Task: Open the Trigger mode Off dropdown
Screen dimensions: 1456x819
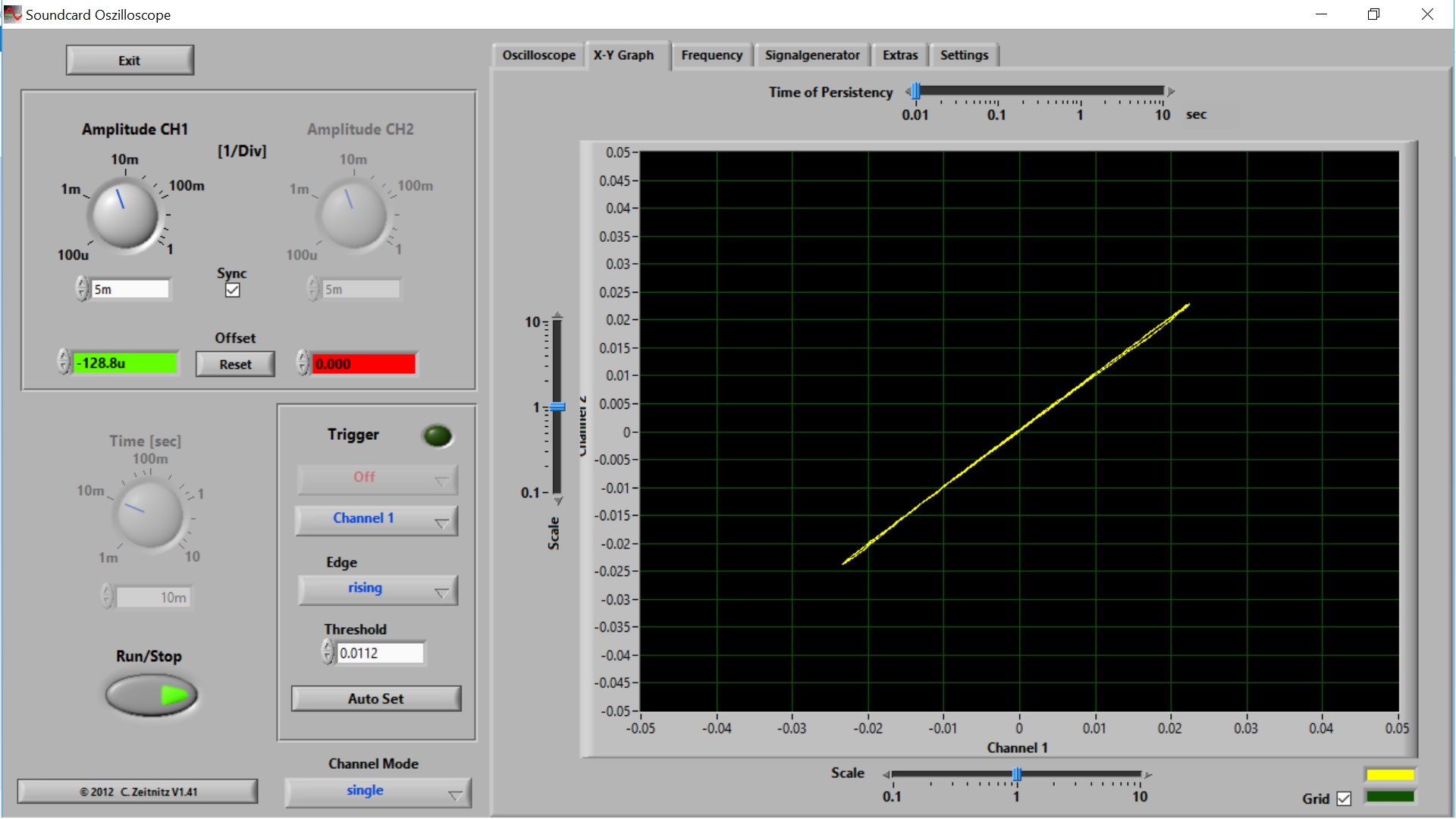Action: (377, 479)
